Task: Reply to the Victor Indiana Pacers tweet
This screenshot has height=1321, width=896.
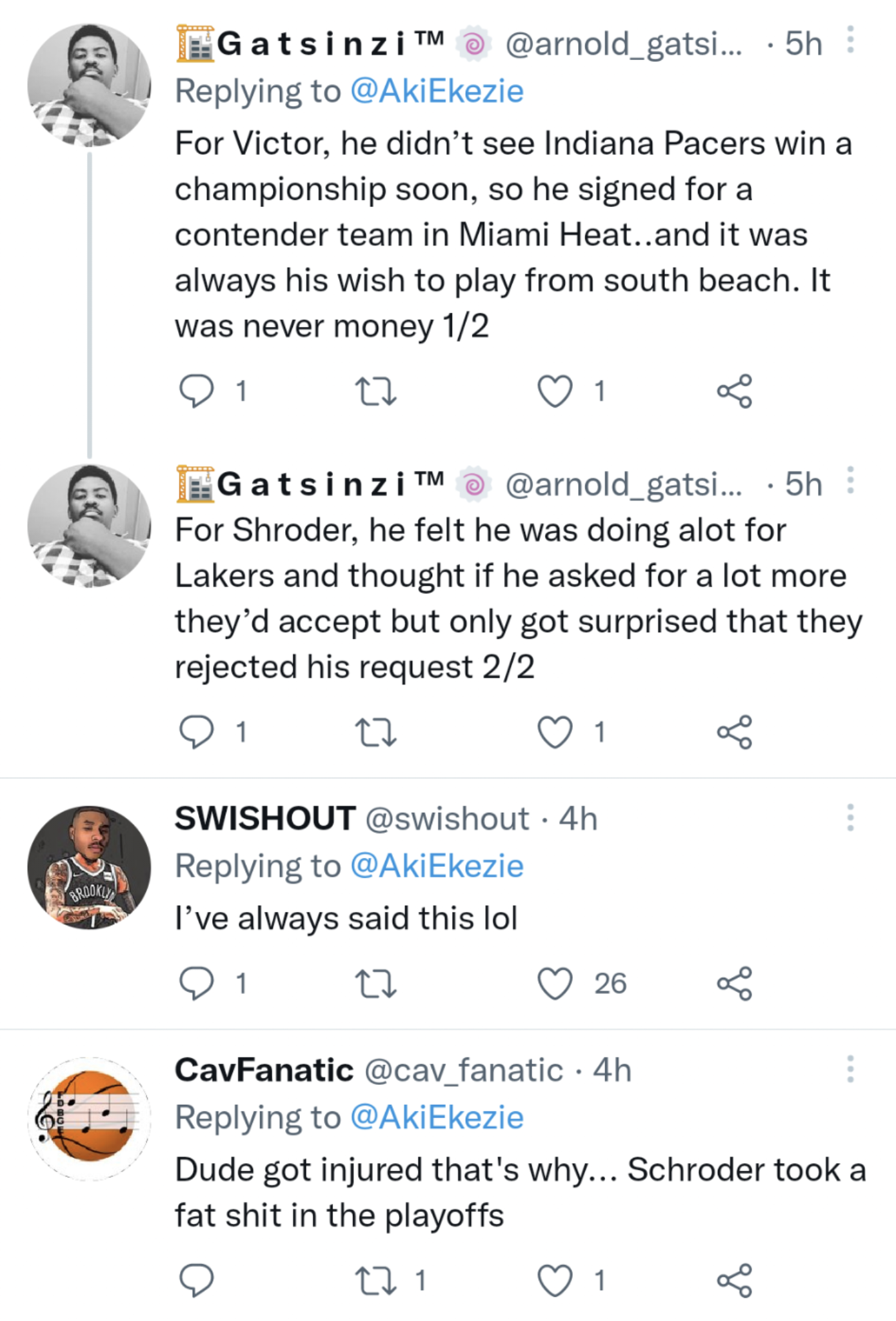Action: point(196,391)
